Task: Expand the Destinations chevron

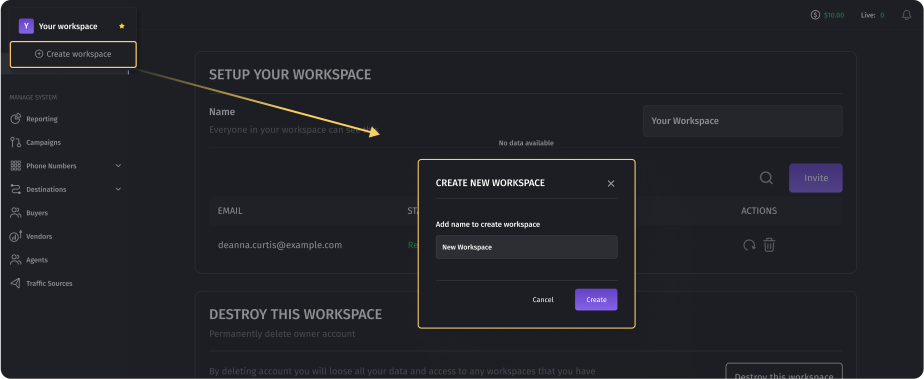Action: tap(118, 189)
